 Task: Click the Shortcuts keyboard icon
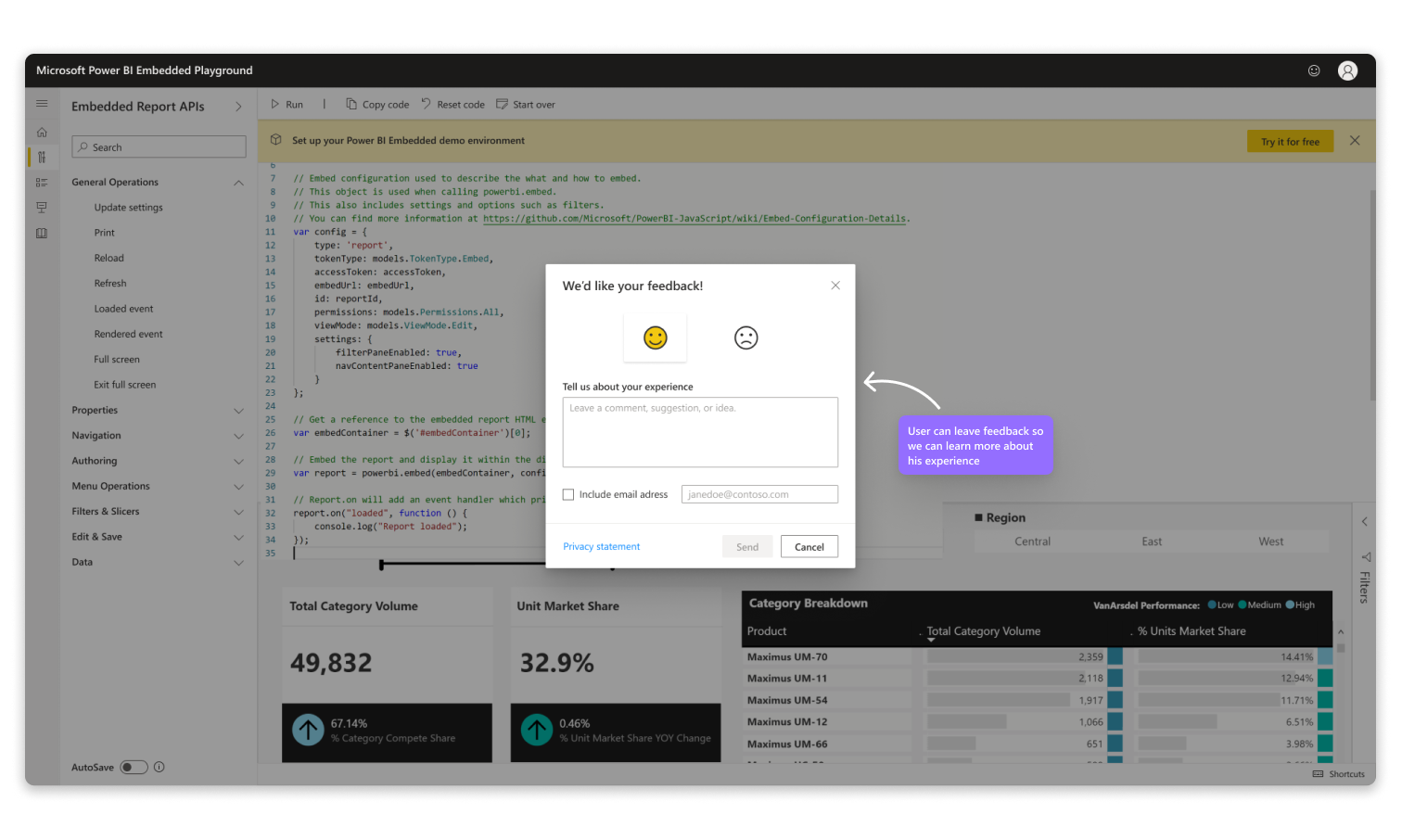(1319, 774)
